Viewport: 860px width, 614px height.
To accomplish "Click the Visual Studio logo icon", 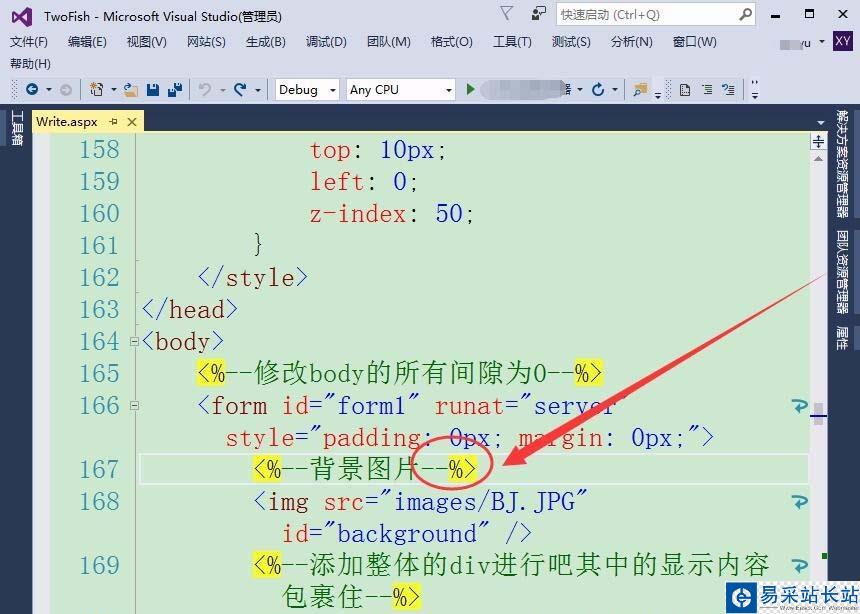I will [22, 17].
